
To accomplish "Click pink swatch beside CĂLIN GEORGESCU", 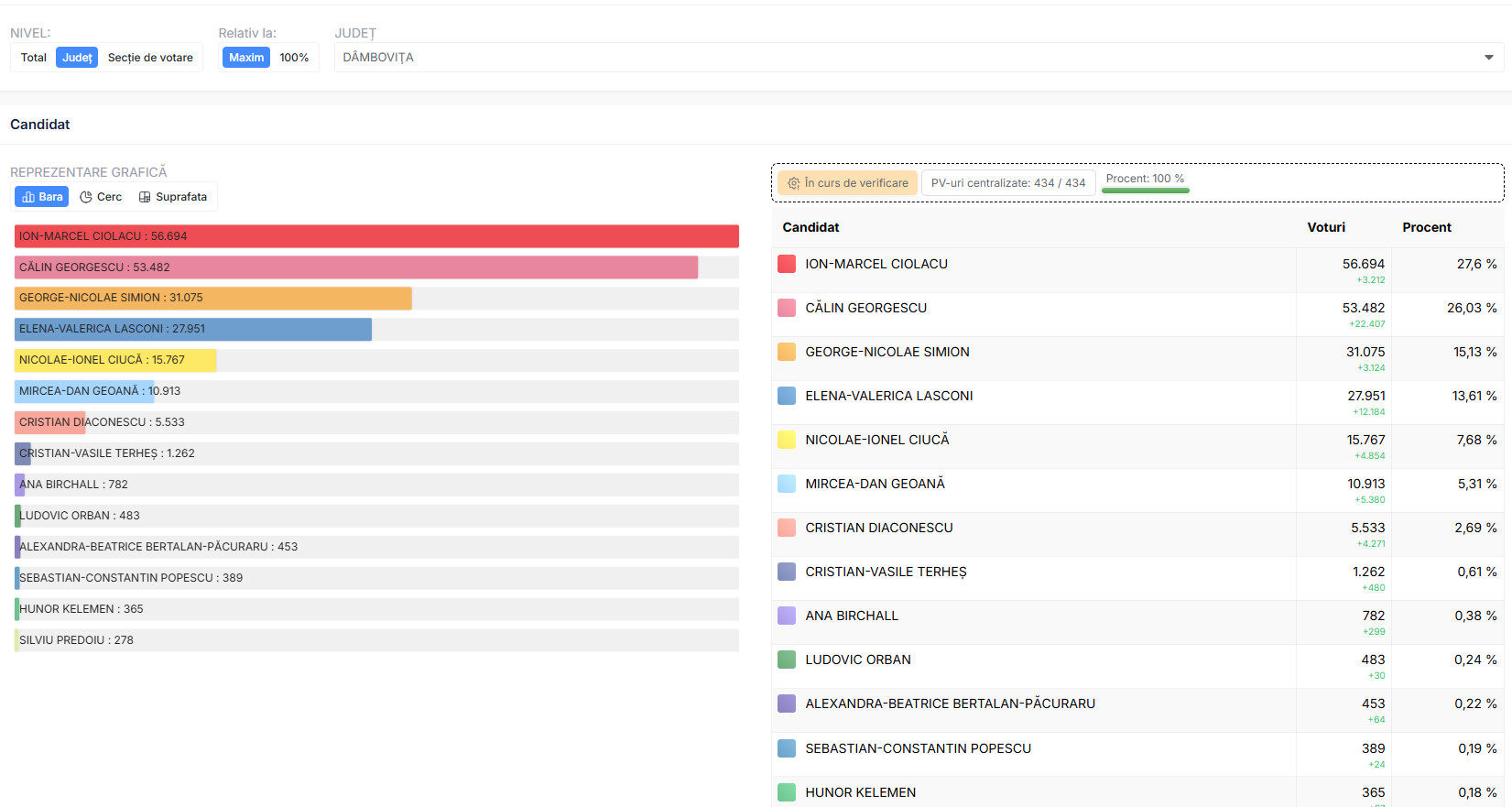I will pos(787,308).
